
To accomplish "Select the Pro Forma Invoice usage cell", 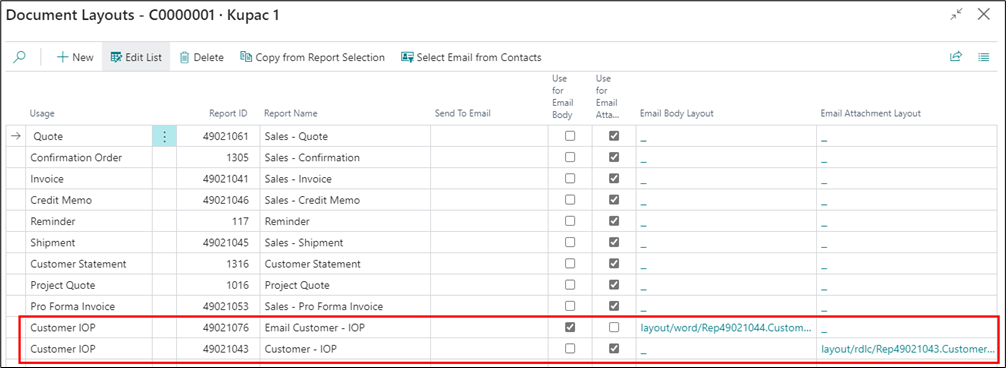I will click(x=89, y=306).
